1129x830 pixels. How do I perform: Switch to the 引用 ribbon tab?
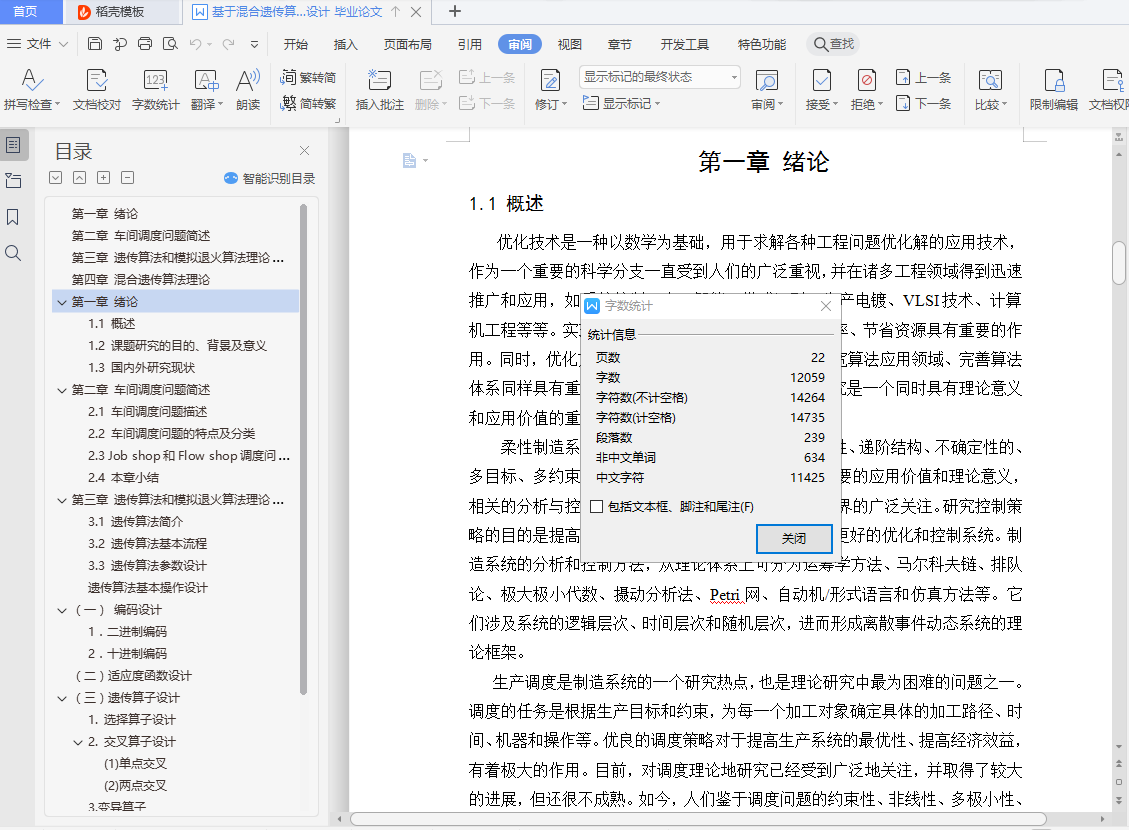click(469, 45)
